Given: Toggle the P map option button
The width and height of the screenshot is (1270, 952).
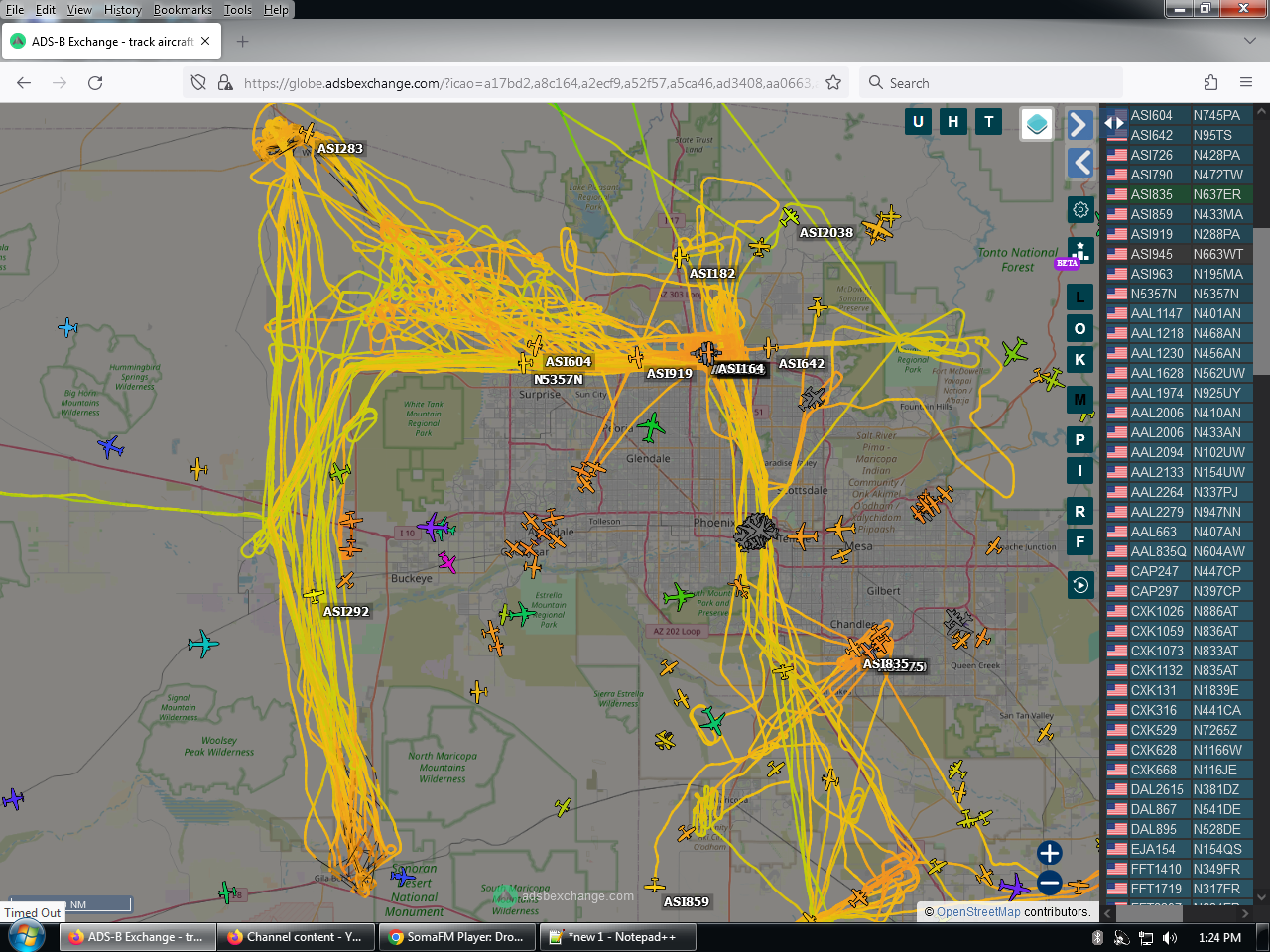Looking at the screenshot, I should tap(1080, 439).
